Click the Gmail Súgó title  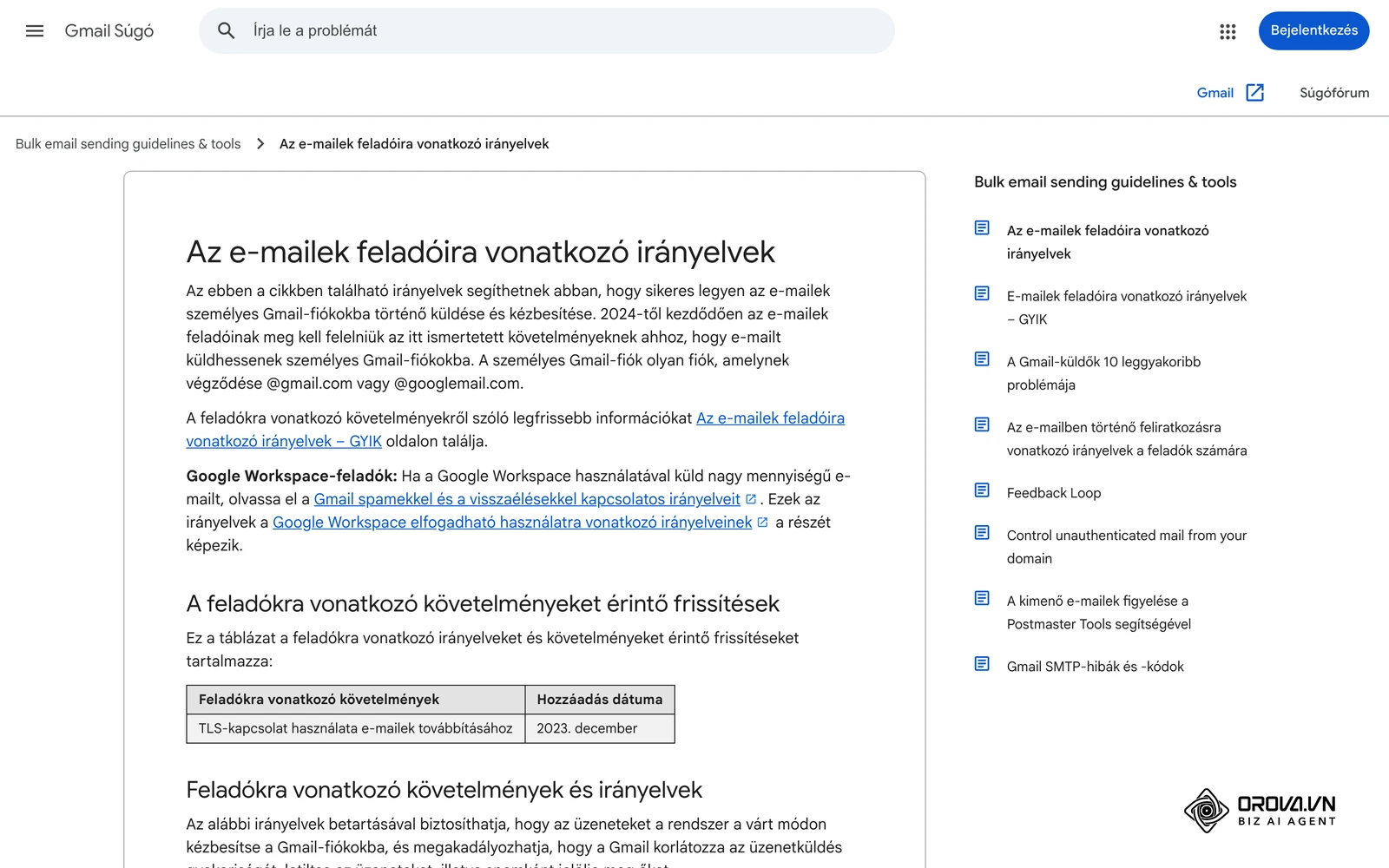pos(109,31)
